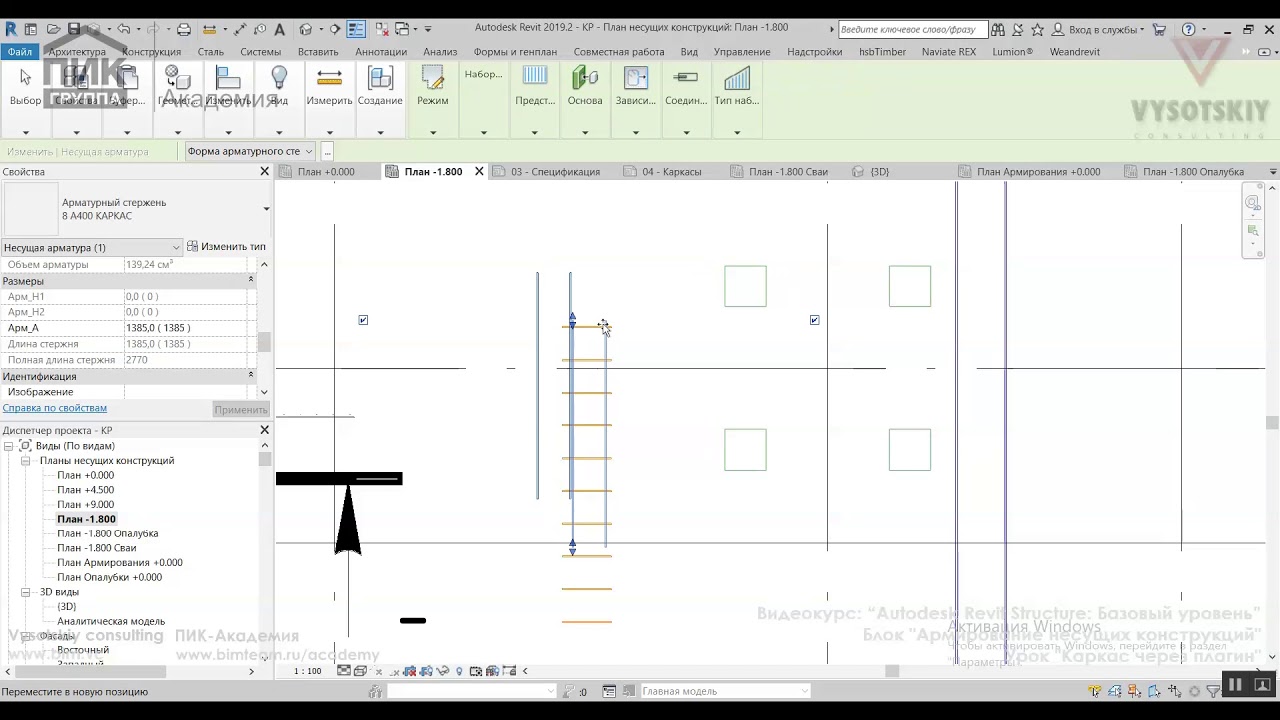Collapse the Планы несущих конструкций tree node

[26, 461]
